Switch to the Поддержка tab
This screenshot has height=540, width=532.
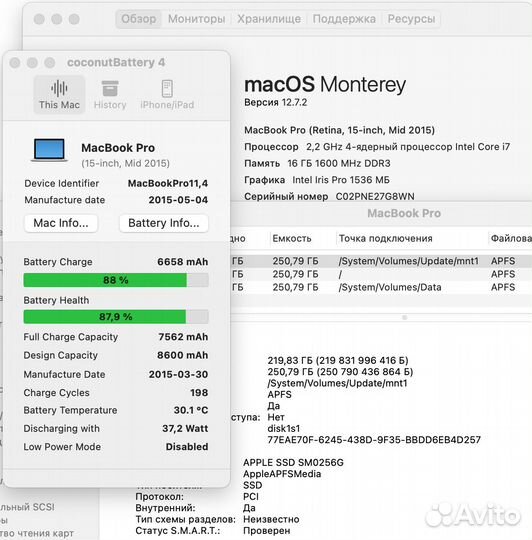tap(344, 19)
